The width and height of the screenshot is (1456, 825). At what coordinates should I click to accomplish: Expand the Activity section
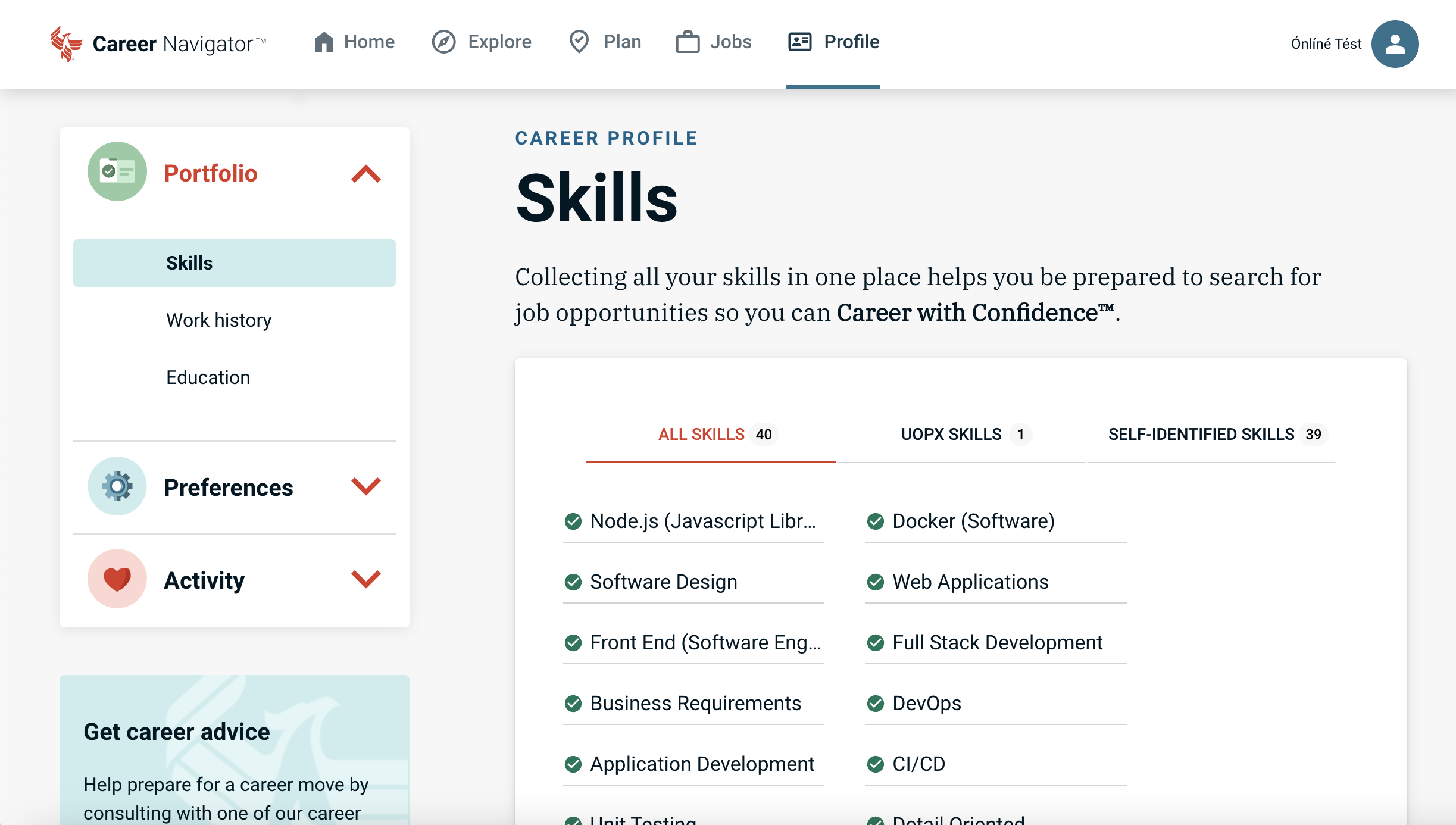[x=366, y=580]
